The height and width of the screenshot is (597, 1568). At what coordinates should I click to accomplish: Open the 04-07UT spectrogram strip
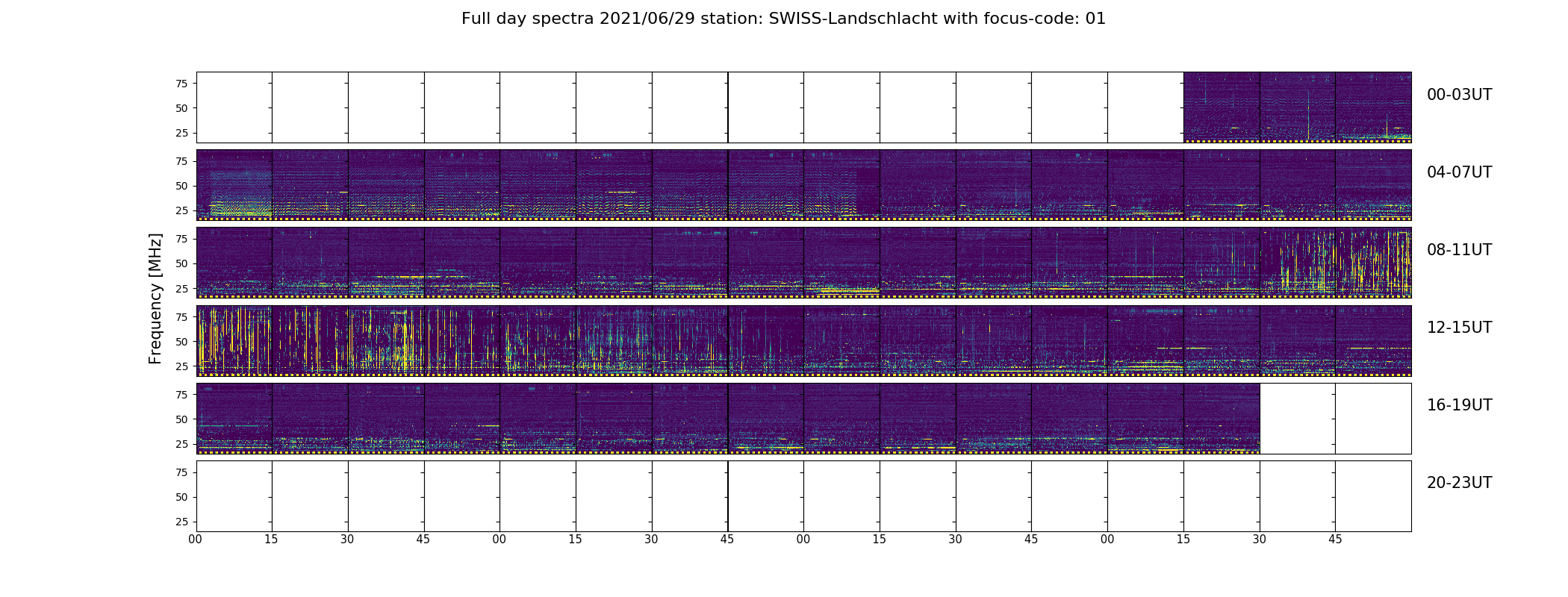[803, 185]
